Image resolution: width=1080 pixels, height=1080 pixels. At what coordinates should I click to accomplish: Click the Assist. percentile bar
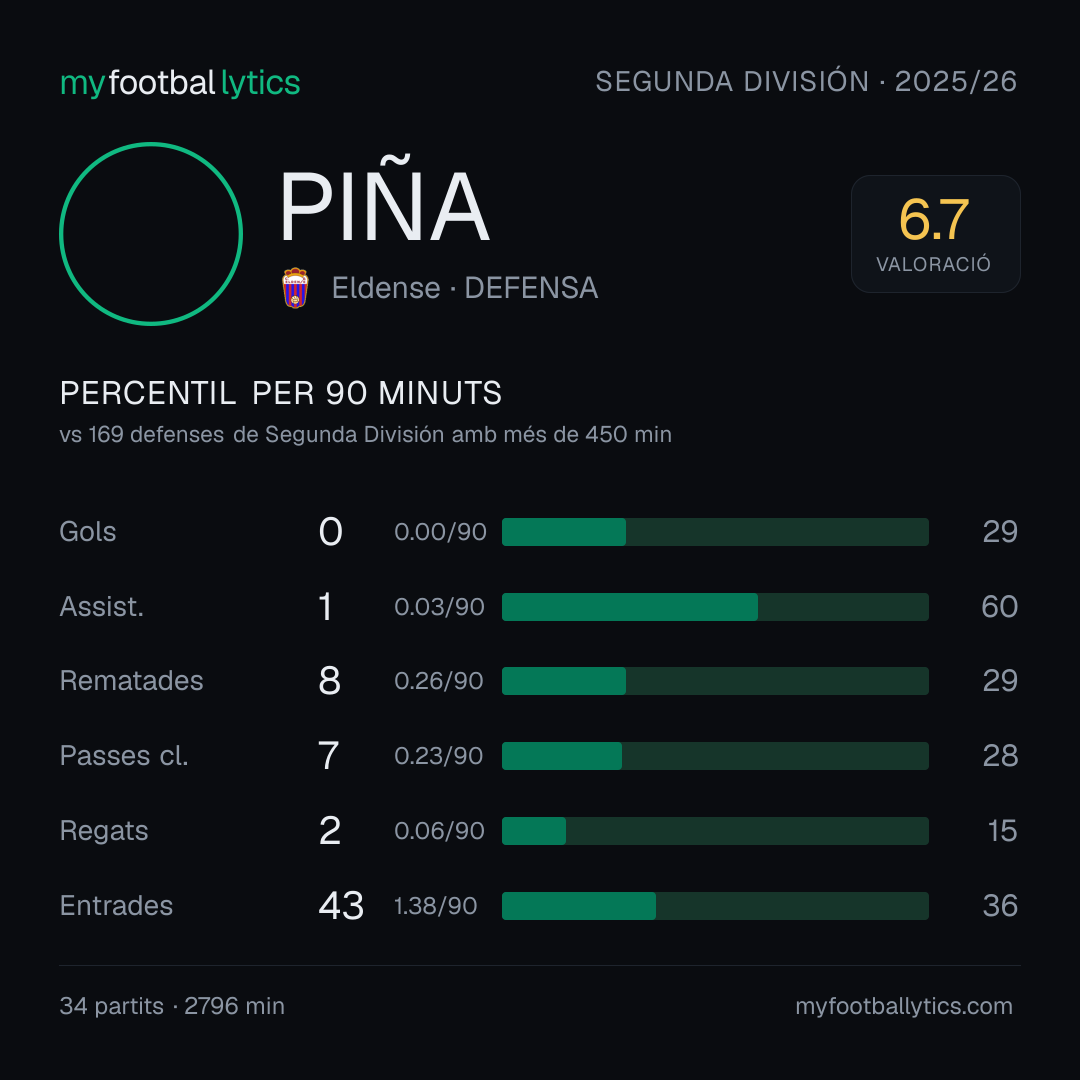click(715, 607)
